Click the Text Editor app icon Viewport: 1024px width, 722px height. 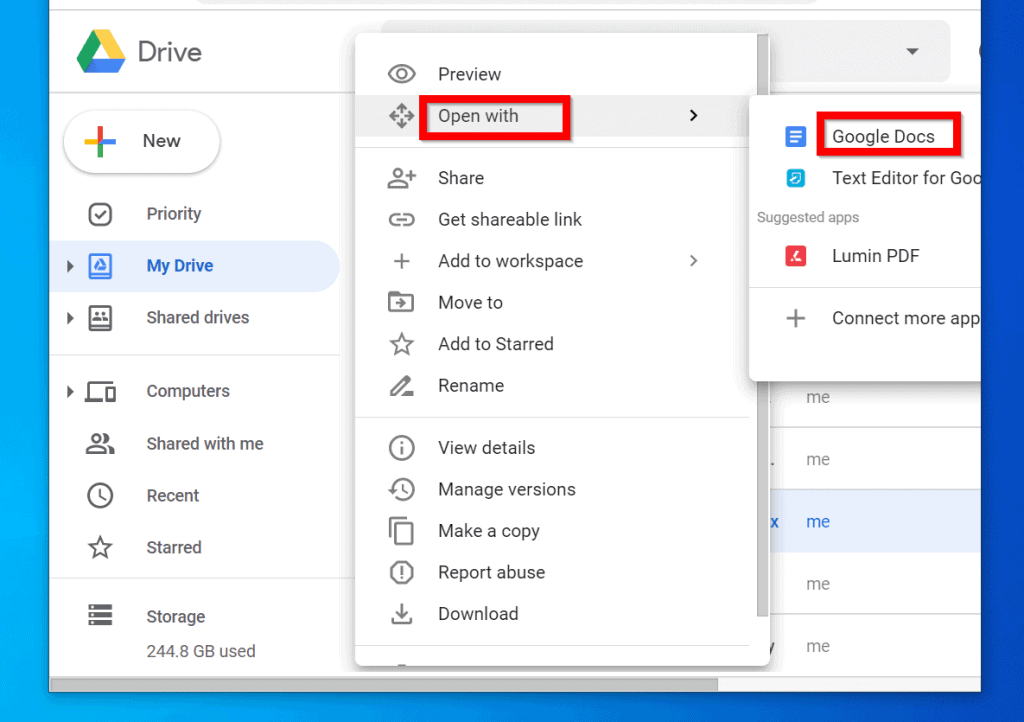click(795, 178)
